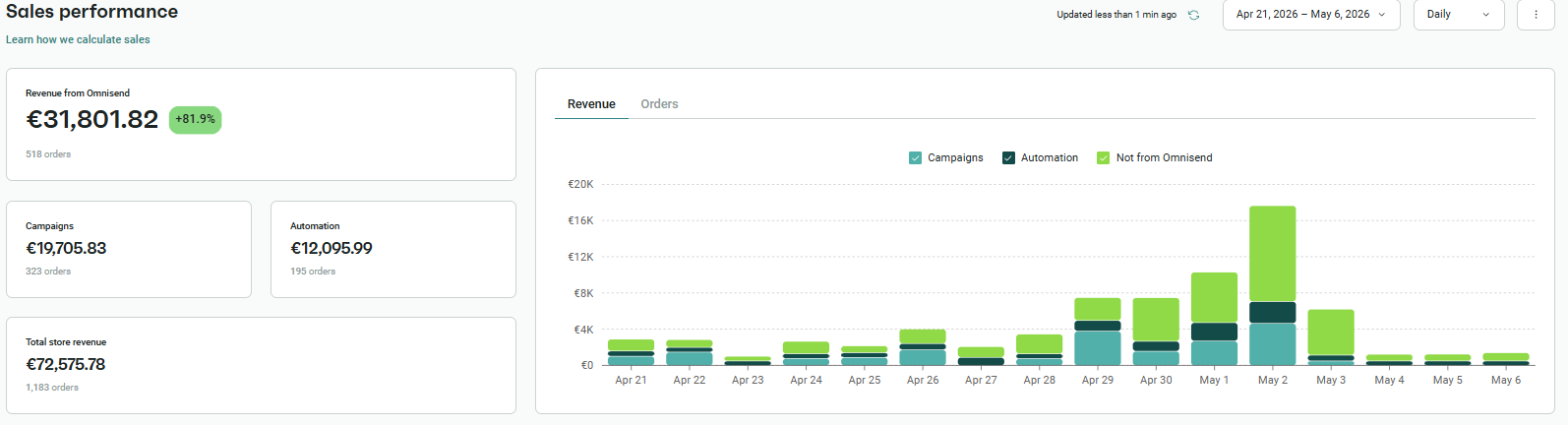This screenshot has height=425, width=1568.
Task: Click the Total store revenue €72,575.78 value
Action: pyautogui.click(x=65, y=364)
